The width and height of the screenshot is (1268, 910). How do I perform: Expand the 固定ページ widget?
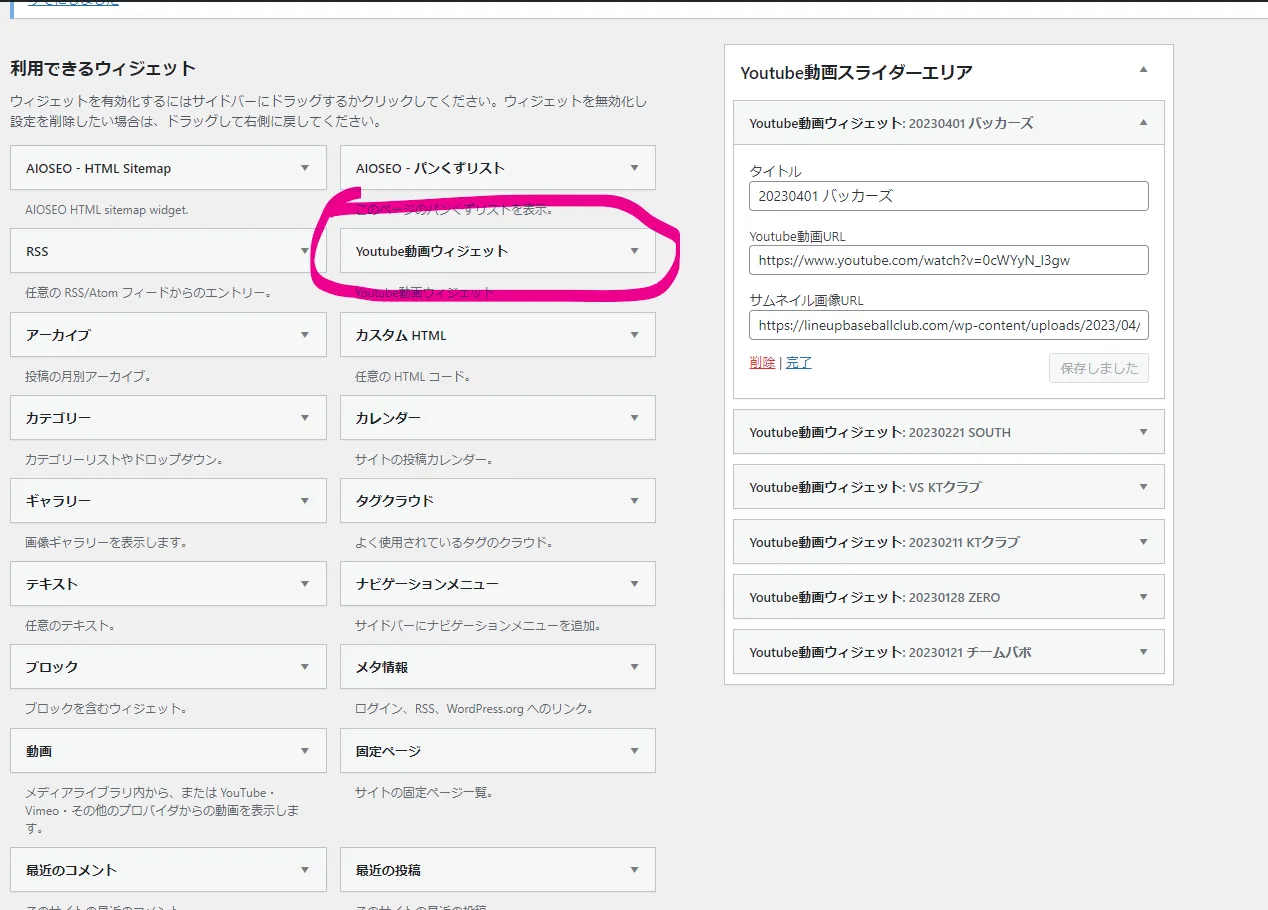[x=634, y=750]
